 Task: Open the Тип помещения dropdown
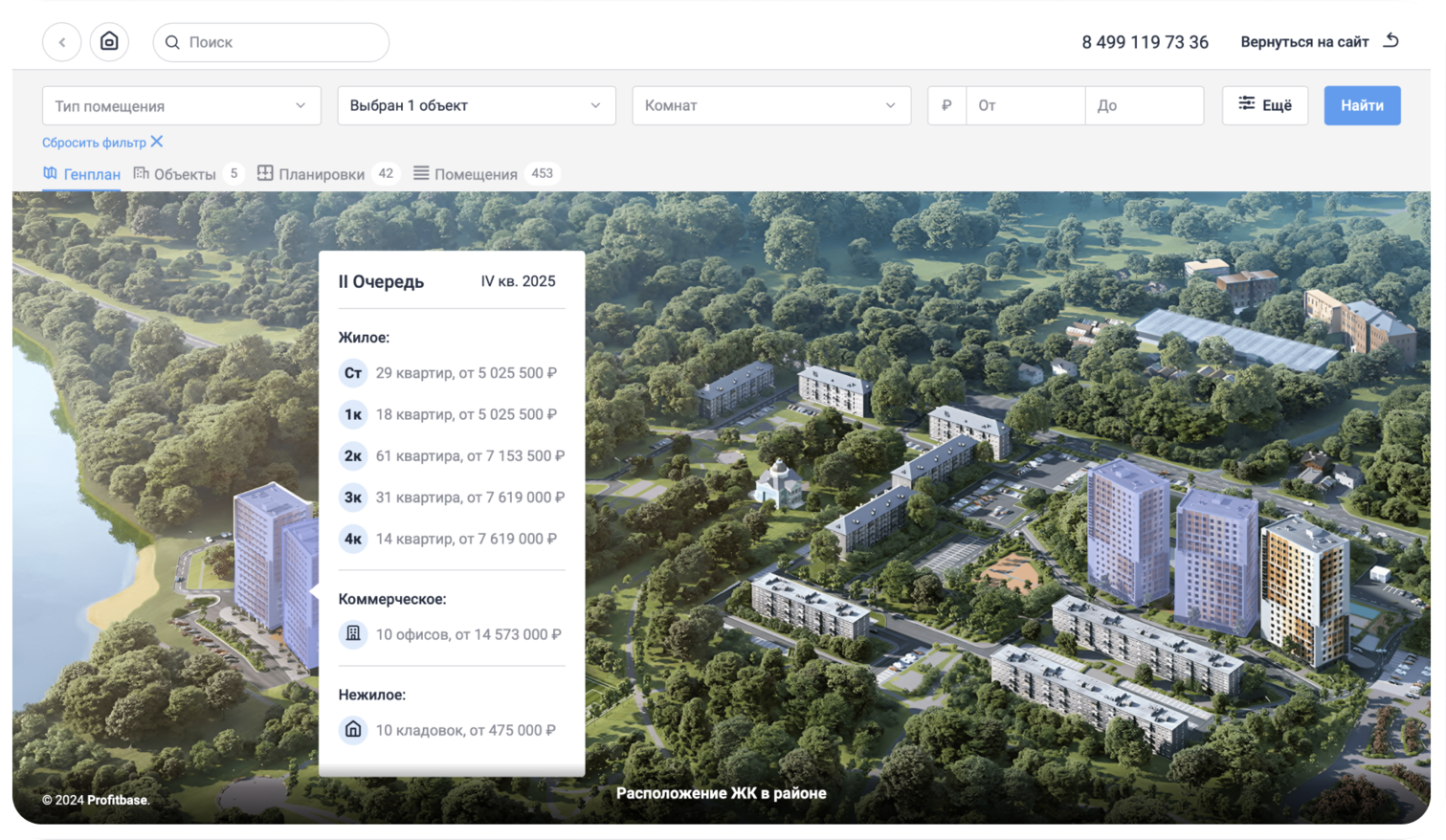[181, 105]
